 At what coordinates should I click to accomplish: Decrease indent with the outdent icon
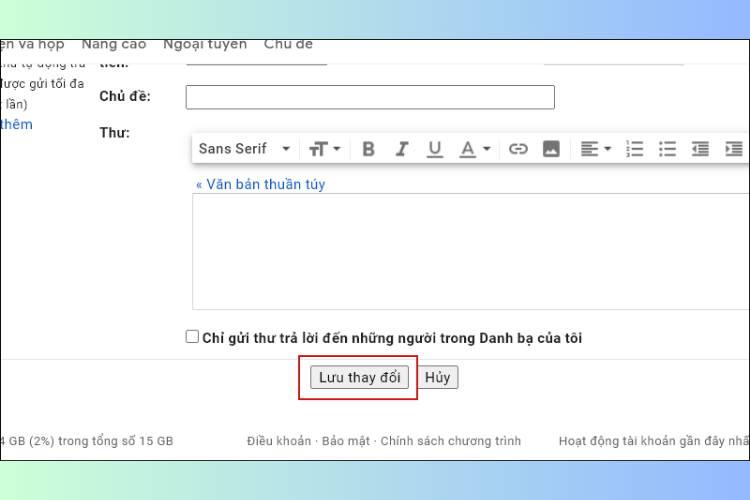point(700,149)
